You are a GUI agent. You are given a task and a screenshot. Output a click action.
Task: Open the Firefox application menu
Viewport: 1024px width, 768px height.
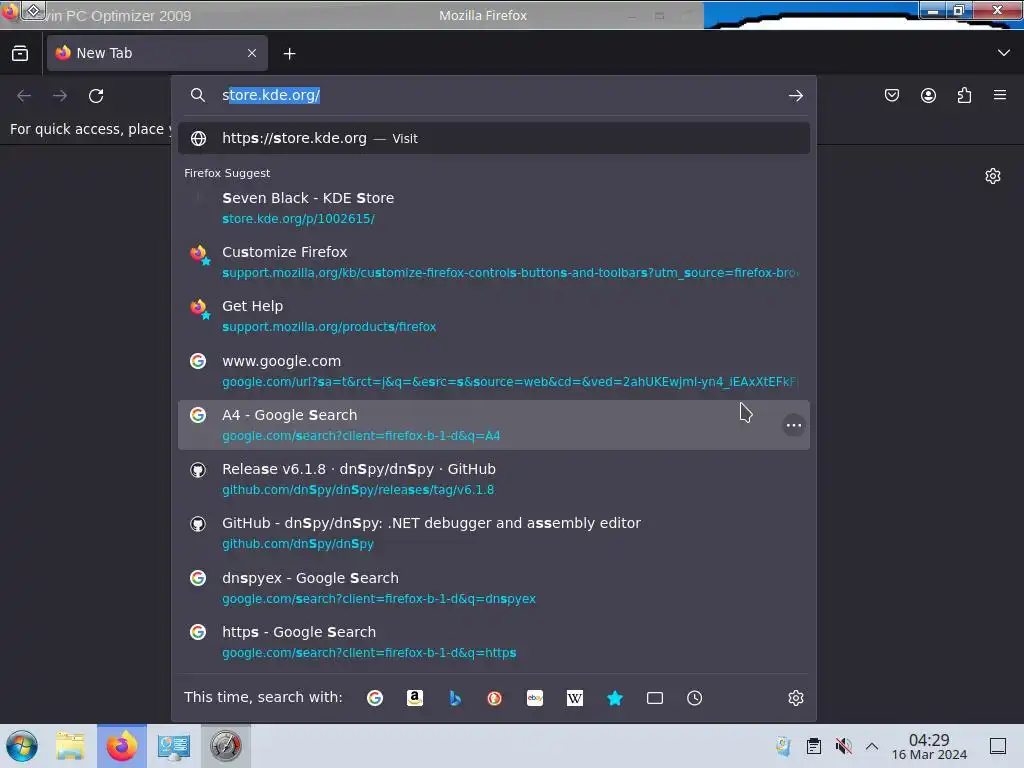[1000, 95]
